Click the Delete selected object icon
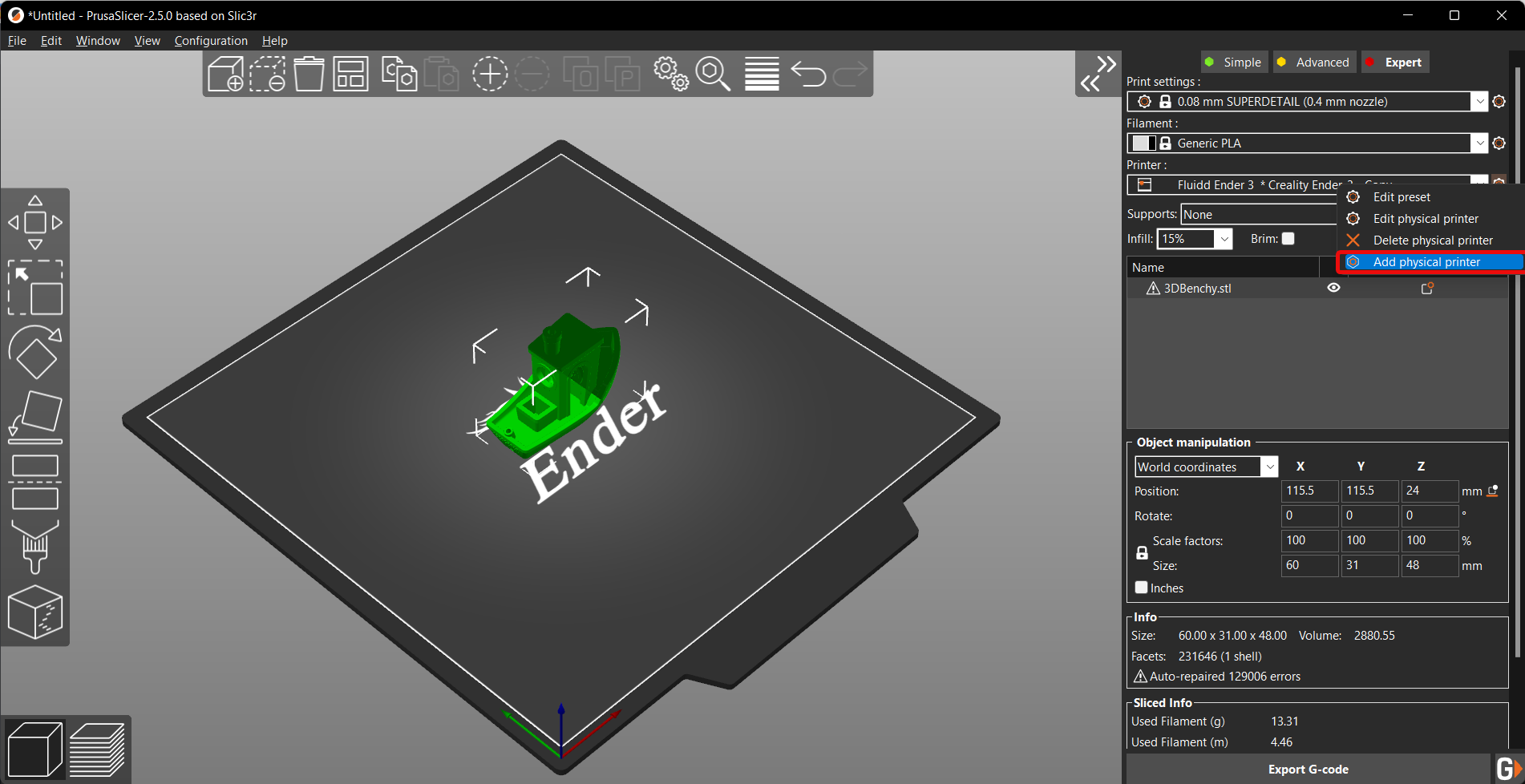 (x=267, y=74)
